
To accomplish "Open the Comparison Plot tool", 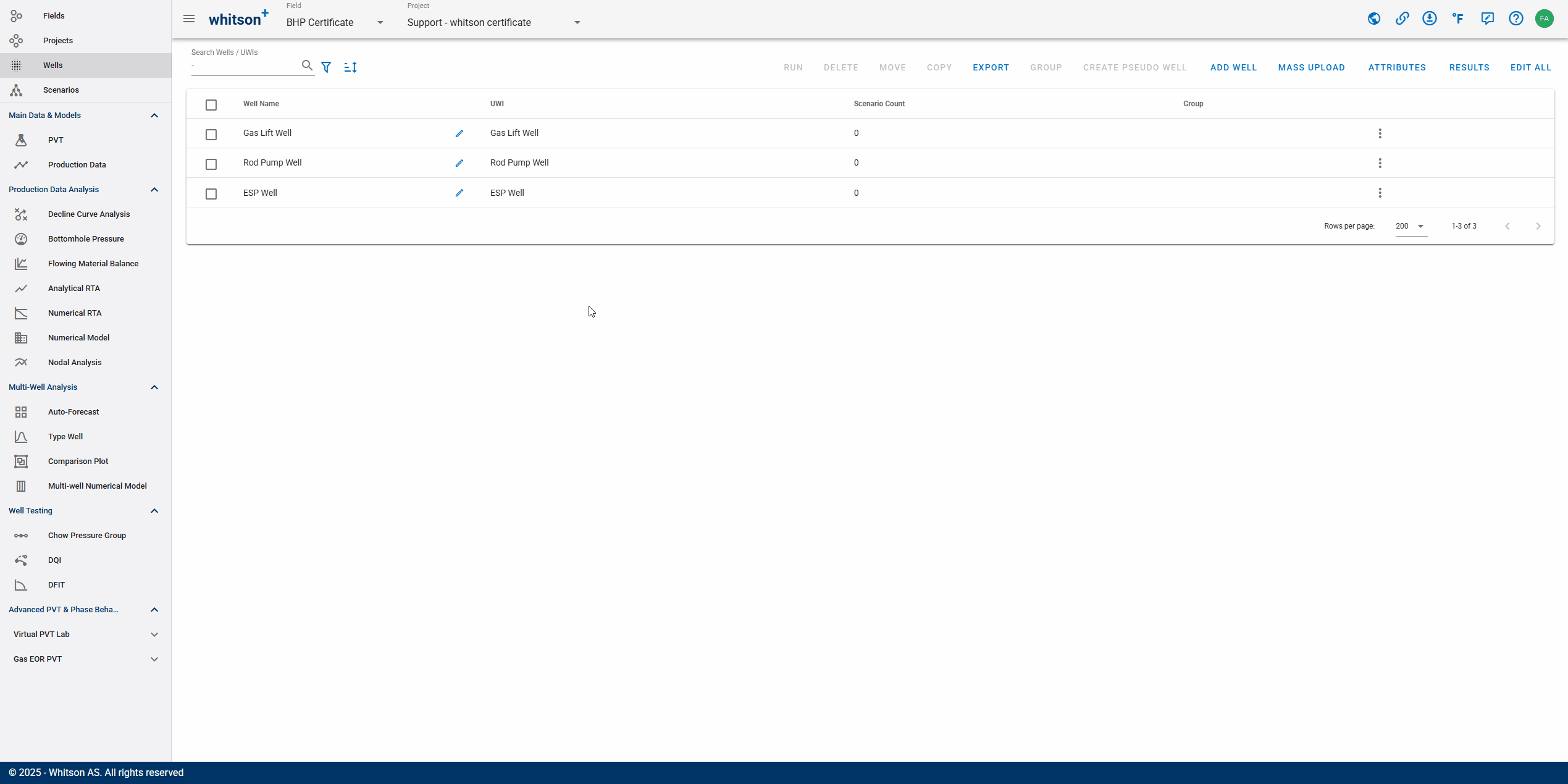I will pyautogui.click(x=78, y=461).
